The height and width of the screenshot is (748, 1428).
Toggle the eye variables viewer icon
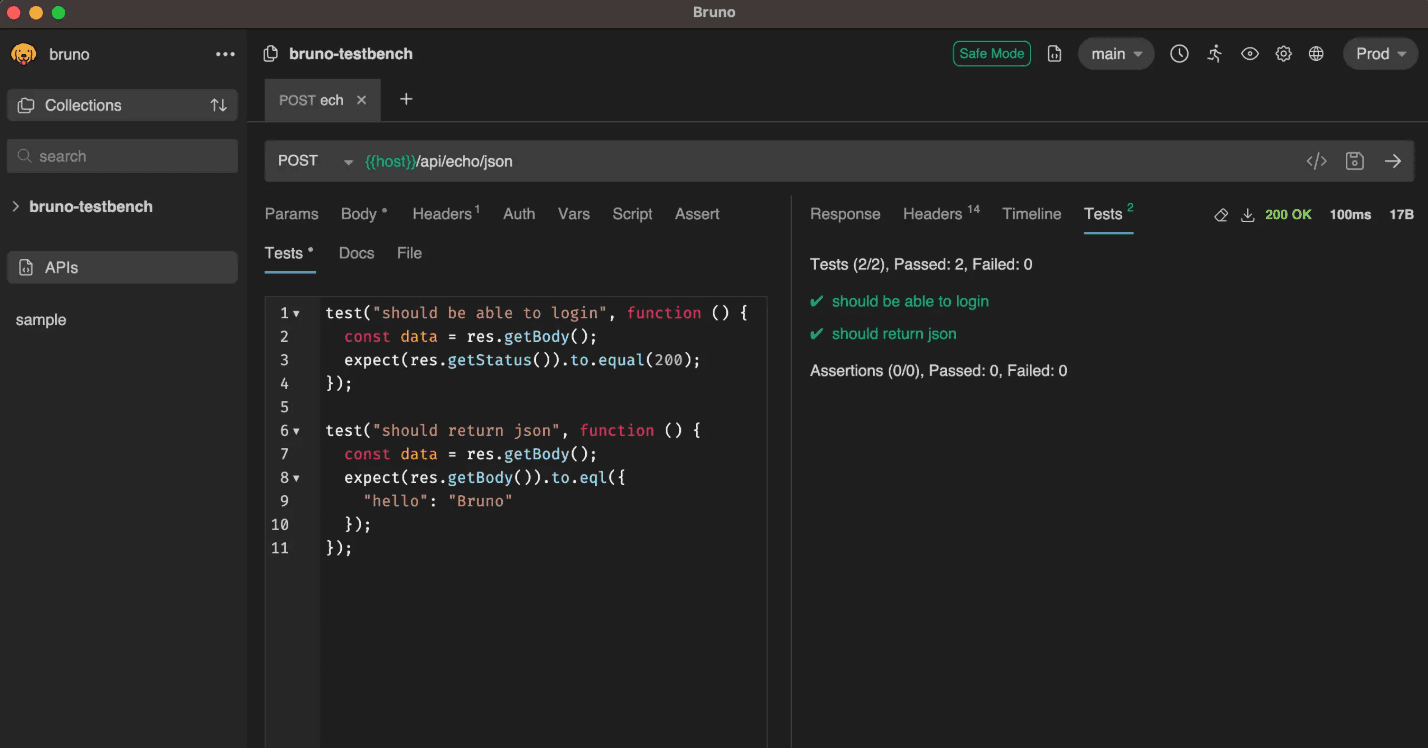coord(1250,54)
